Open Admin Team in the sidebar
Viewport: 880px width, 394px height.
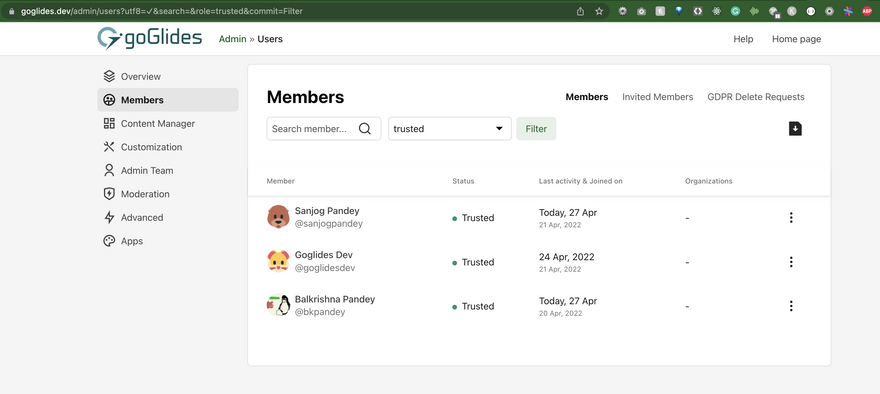pyautogui.click(x=168, y=171)
